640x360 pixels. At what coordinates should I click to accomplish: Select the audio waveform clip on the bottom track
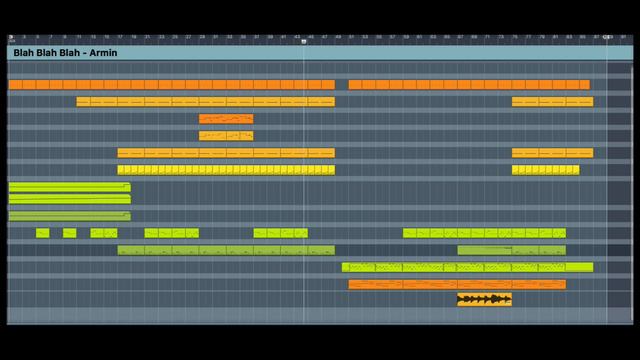tap(484, 300)
